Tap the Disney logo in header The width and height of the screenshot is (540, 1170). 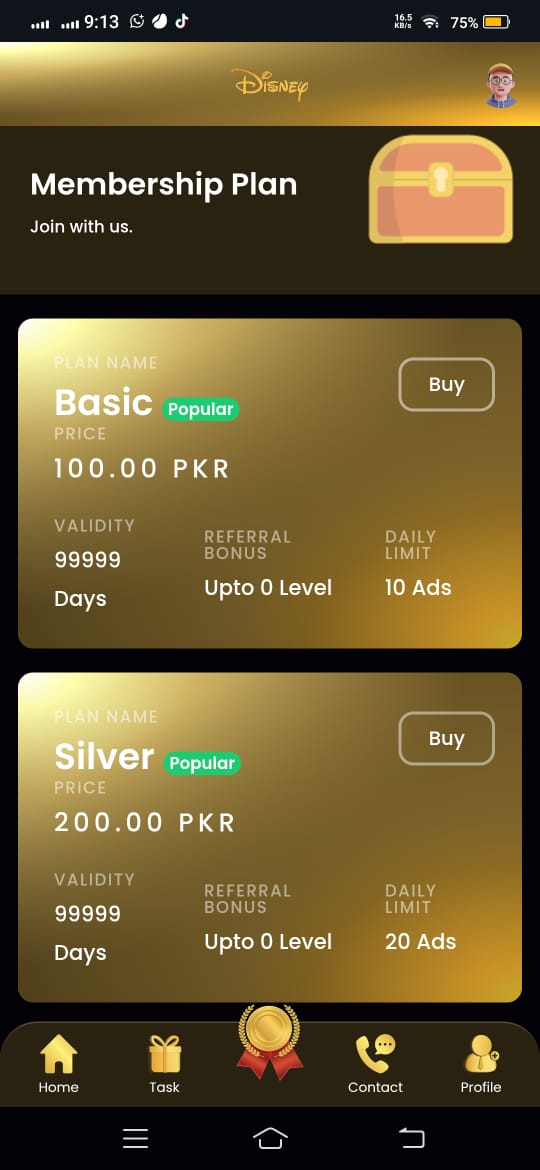[x=270, y=84]
